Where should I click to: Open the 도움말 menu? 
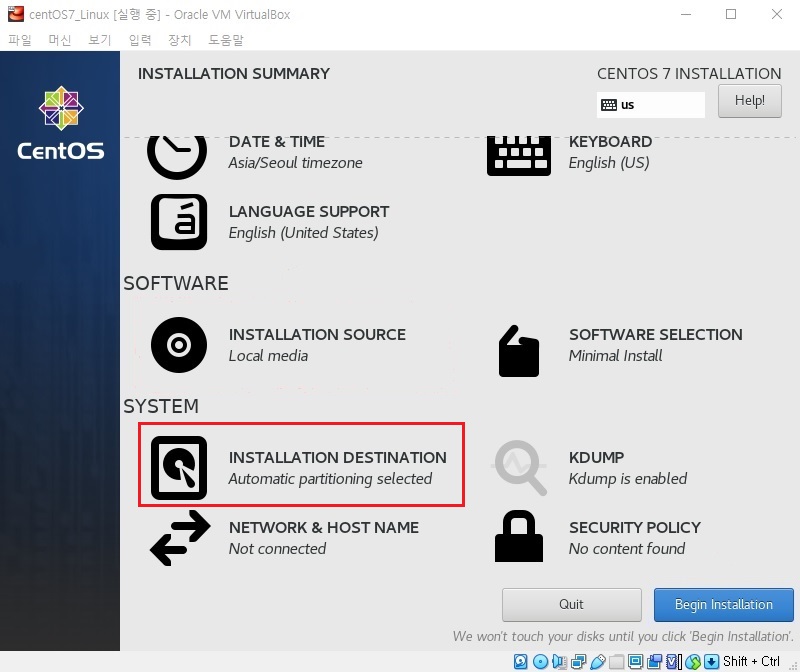click(x=226, y=40)
